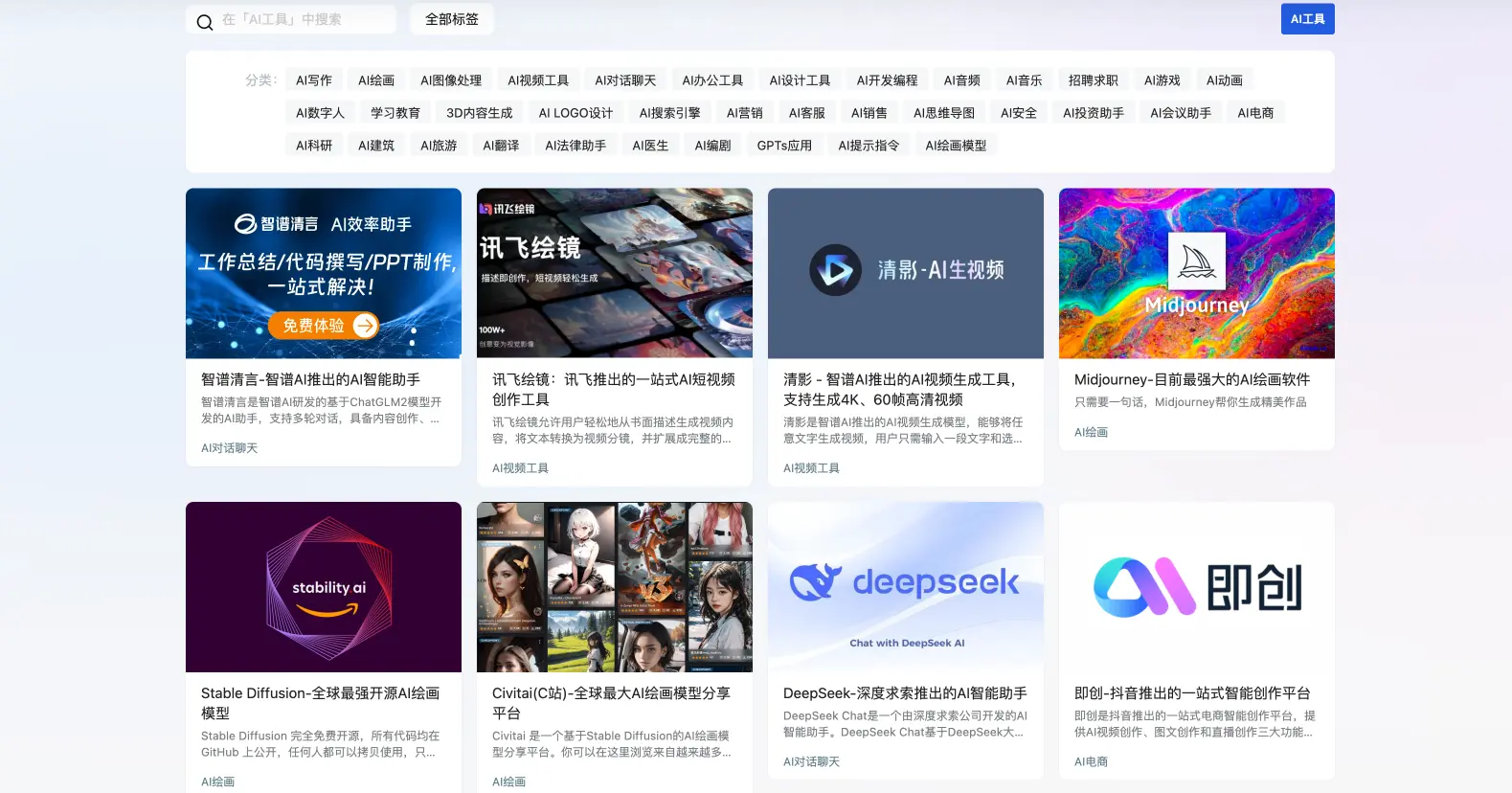Open the AI旅游 category
The height and width of the screenshot is (793, 1512).
click(x=439, y=146)
